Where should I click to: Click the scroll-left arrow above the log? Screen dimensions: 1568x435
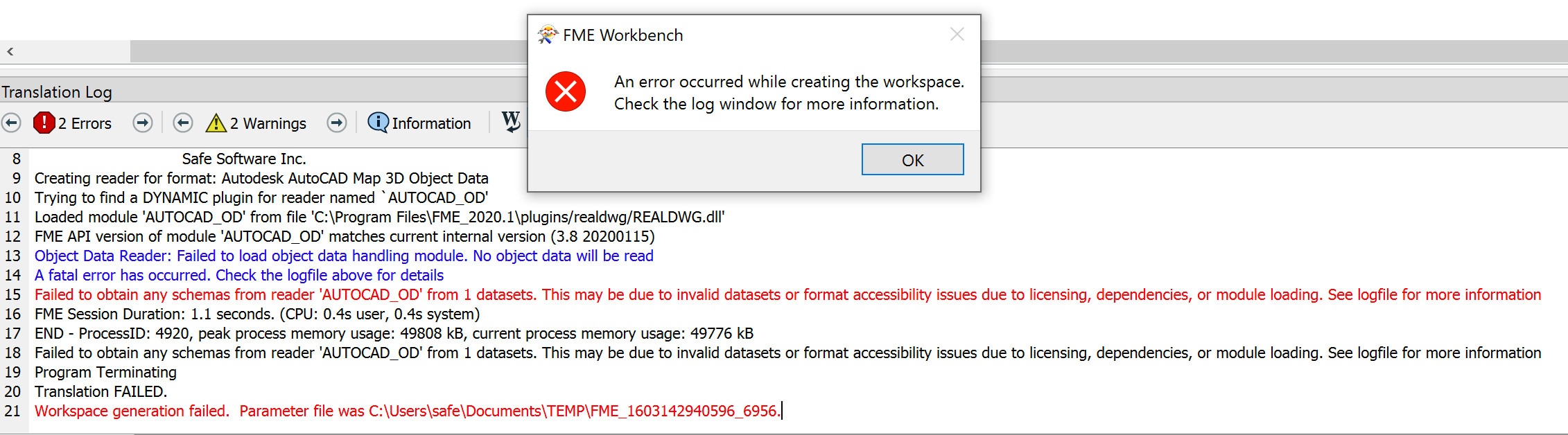[10, 51]
